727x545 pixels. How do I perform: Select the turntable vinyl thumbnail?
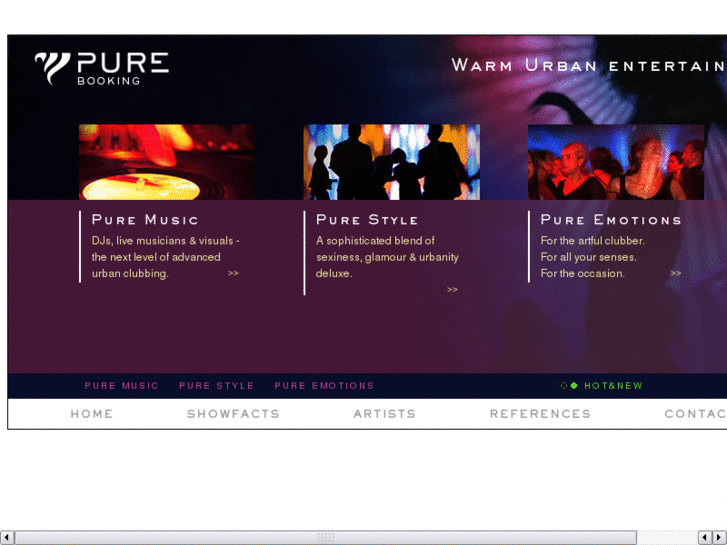pyautogui.click(x=167, y=162)
